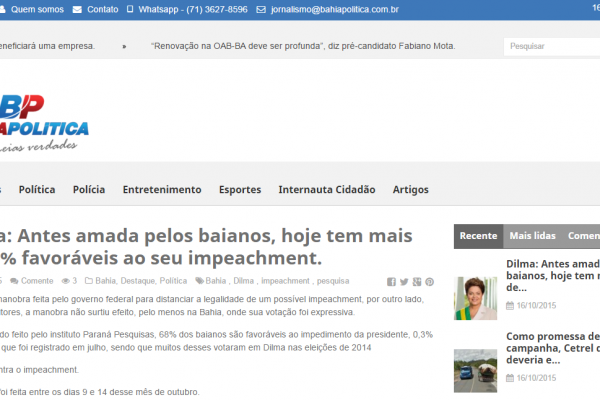The width and height of the screenshot is (600, 400).
Task: Open the Internauta Cidadão menu
Action: coord(326,189)
